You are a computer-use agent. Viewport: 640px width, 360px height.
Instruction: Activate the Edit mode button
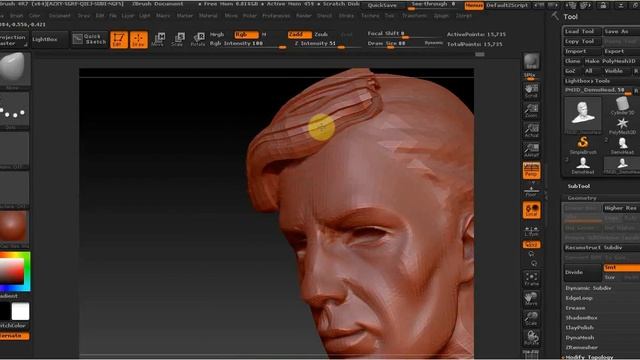click(x=119, y=40)
